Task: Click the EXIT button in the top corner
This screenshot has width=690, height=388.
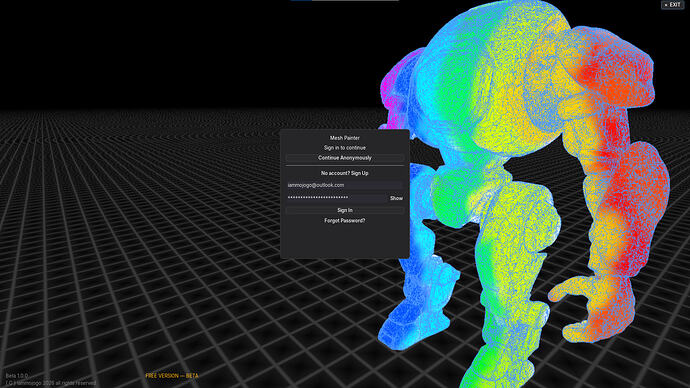Action: [x=672, y=4]
